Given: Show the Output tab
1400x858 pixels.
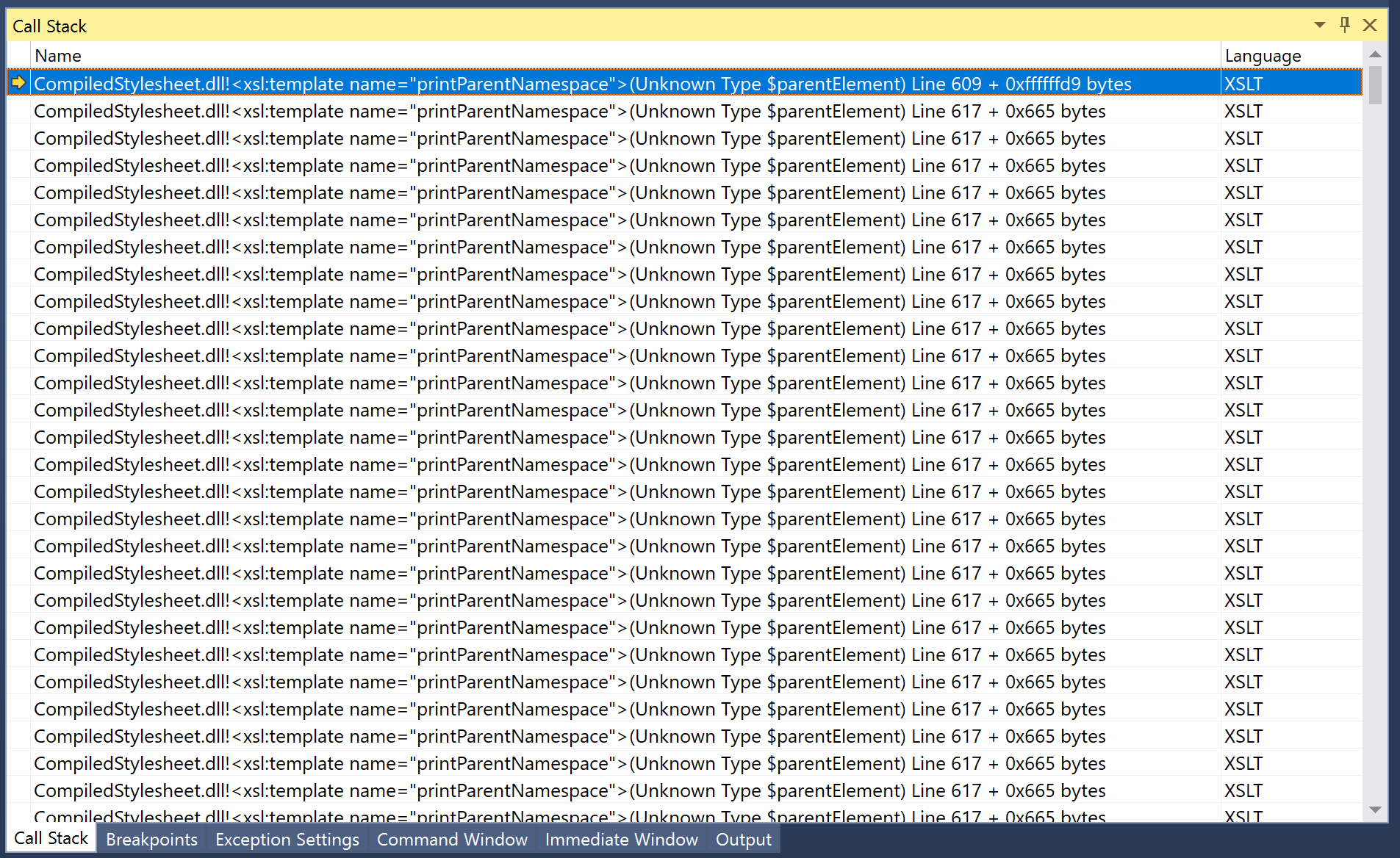Looking at the screenshot, I should pos(743,839).
